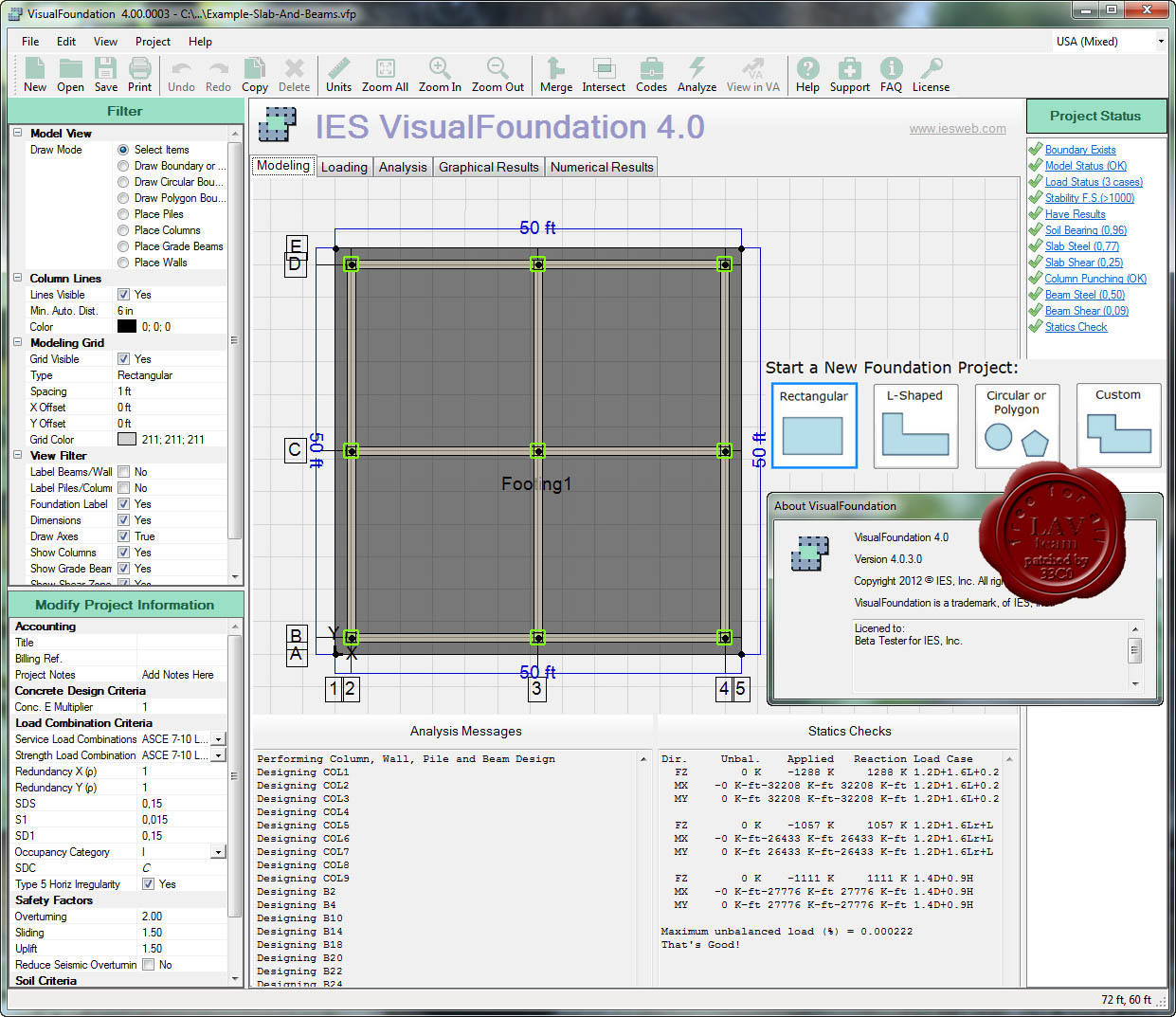Choose the Place Piles draw mode
This screenshot has width=1176, height=1017.
pos(123,214)
